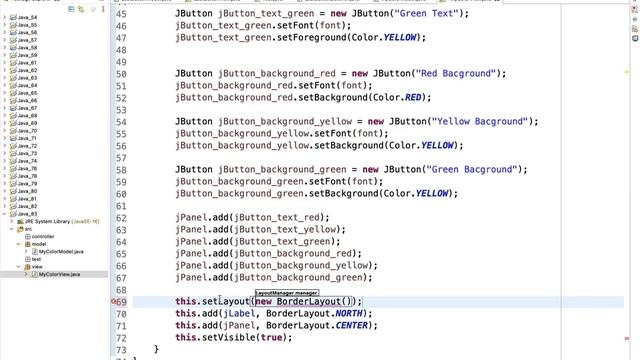Click "Green Bacground" string on line 58
This screenshot has height=360, width=640.
(x=472, y=169)
